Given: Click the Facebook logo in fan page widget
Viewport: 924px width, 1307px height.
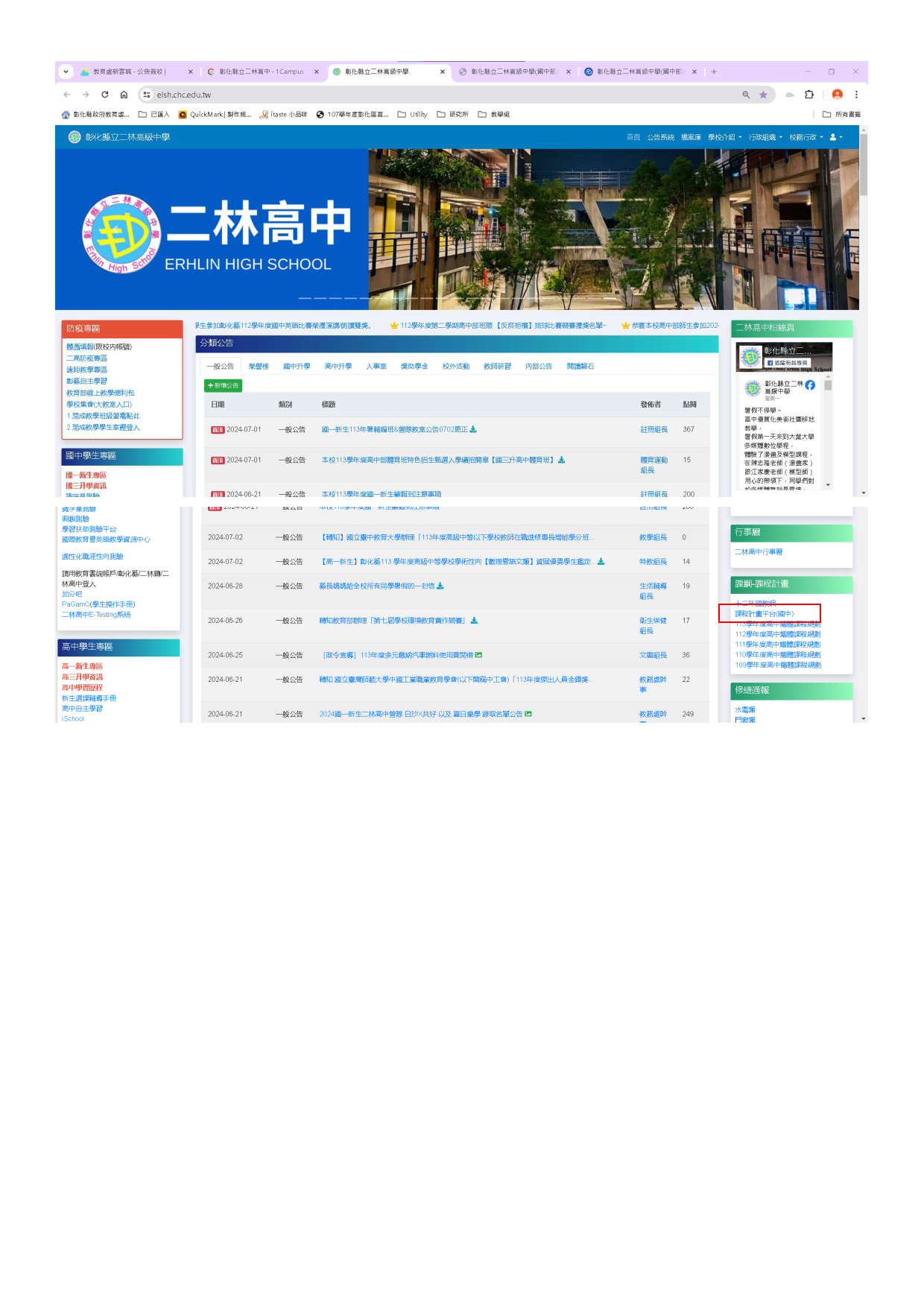Looking at the screenshot, I should 810,385.
